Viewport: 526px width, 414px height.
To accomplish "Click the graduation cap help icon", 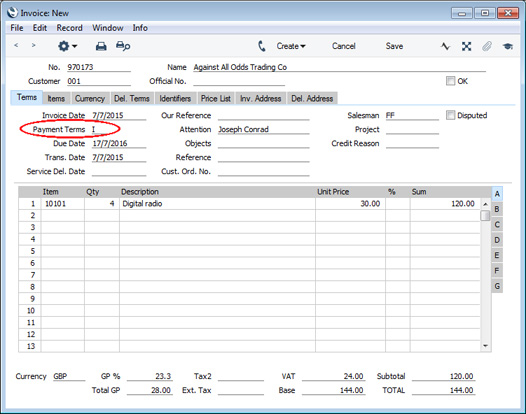I will (x=508, y=46).
